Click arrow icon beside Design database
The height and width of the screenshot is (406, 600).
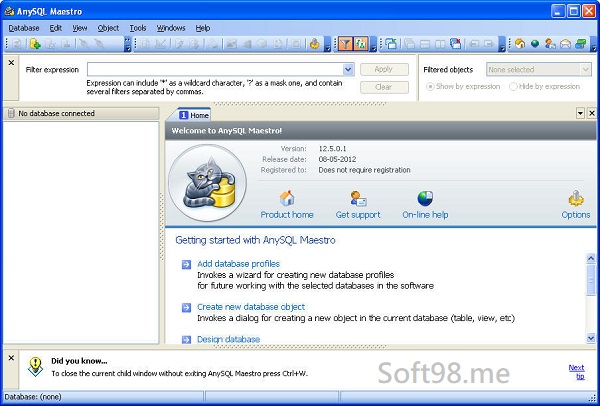(186, 339)
